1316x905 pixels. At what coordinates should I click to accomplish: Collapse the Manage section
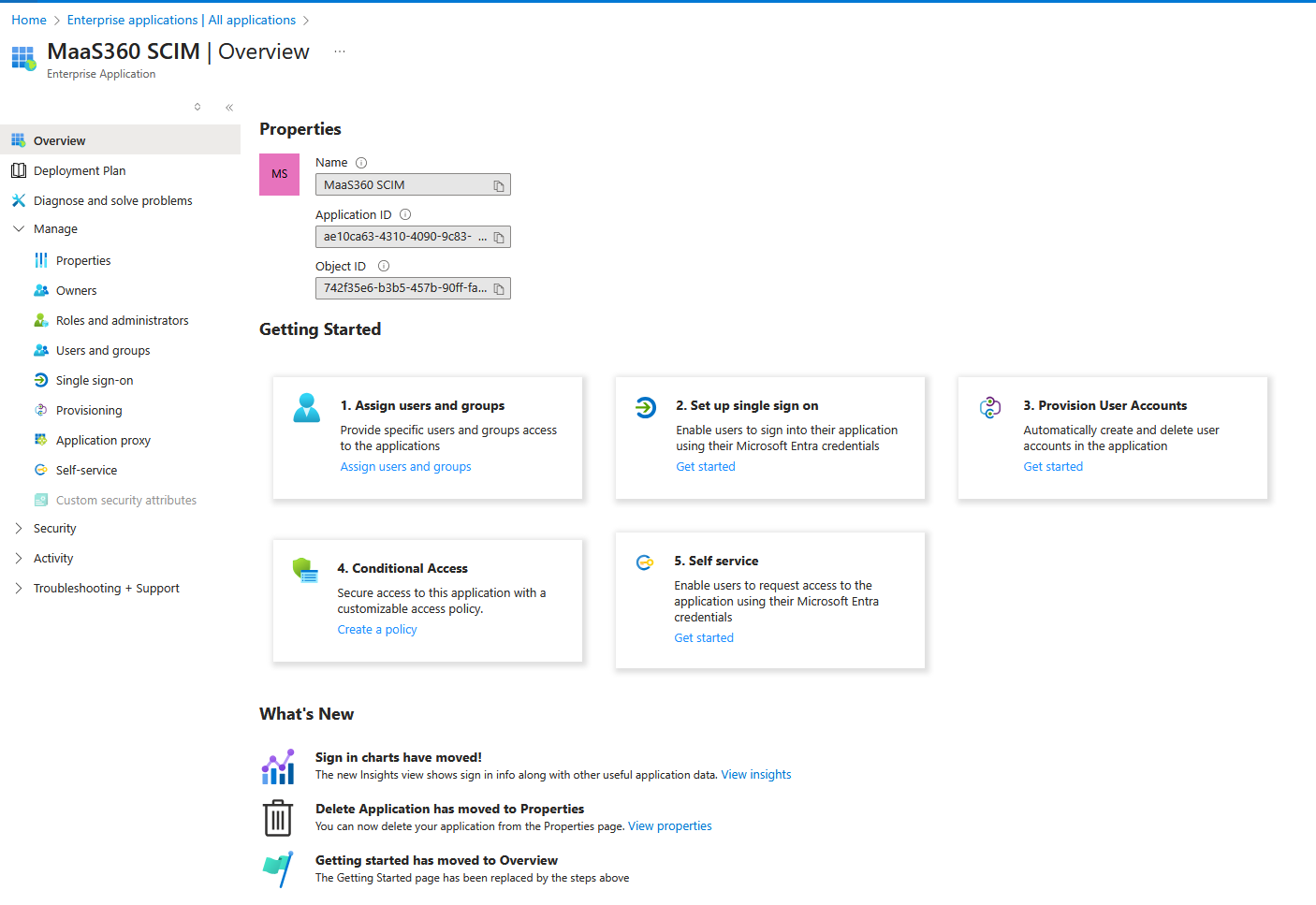19,229
